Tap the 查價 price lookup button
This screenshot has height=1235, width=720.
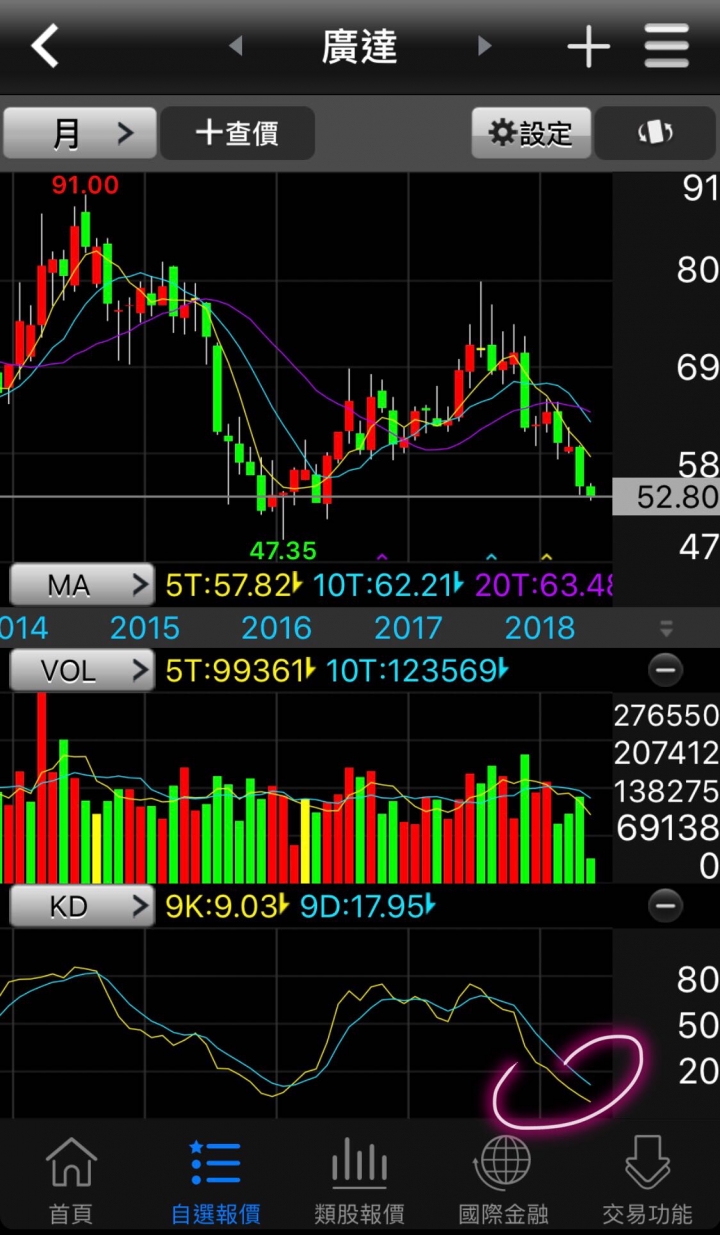click(x=238, y=133)
